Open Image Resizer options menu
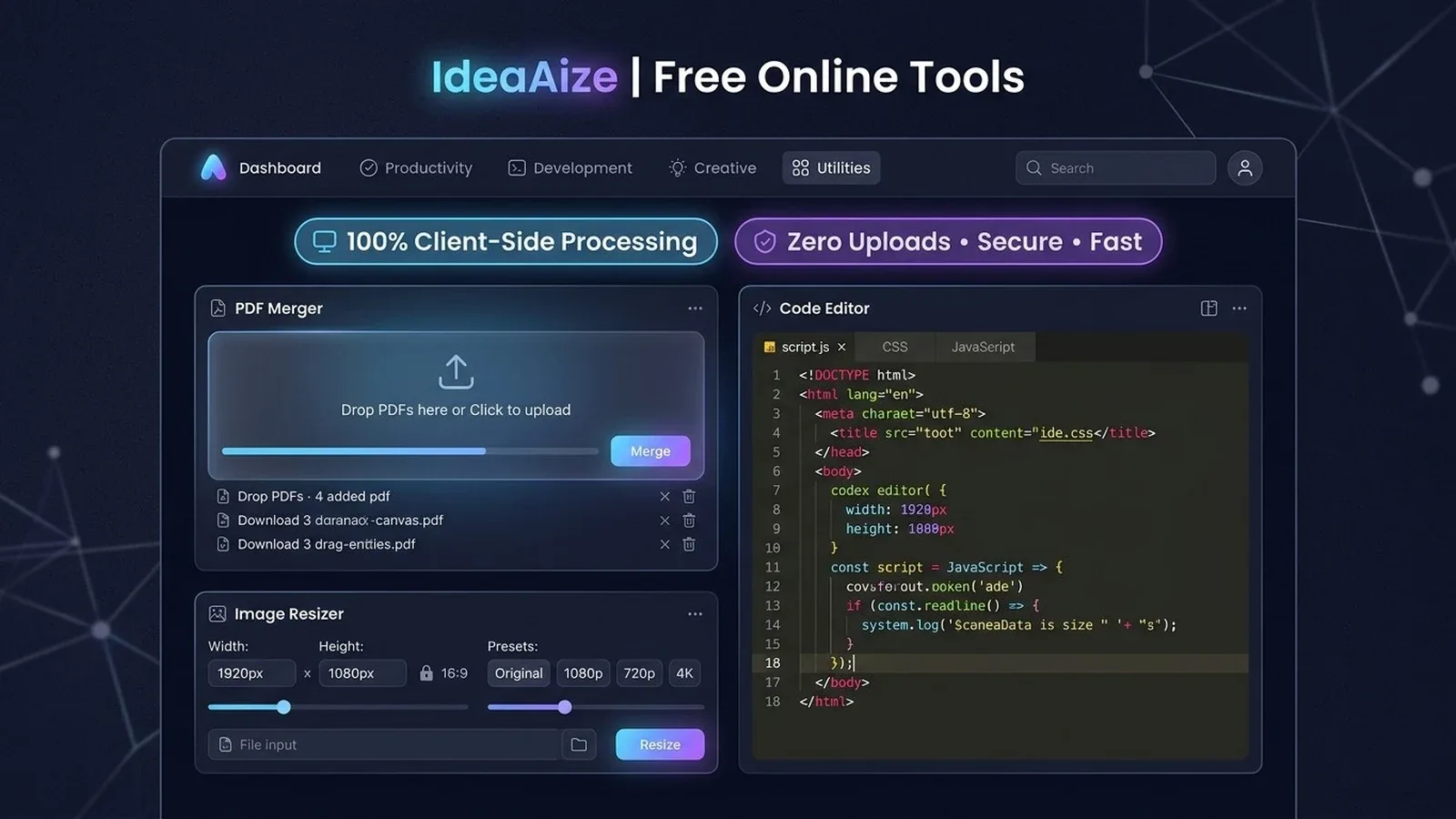Image resolution: width=1456 pixels, height=819 pixels. pyautogui.click(x=695, y=614)
